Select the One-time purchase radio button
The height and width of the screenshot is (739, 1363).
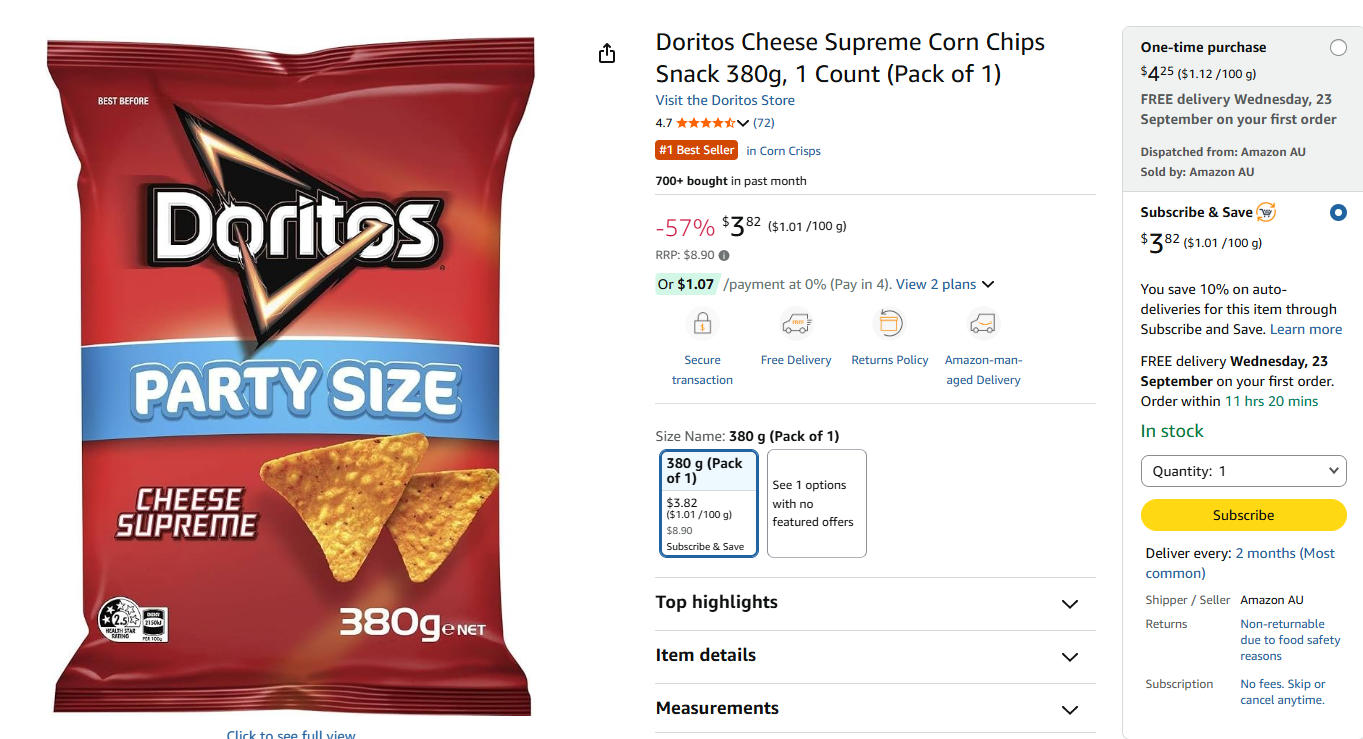click(1338, 48)
